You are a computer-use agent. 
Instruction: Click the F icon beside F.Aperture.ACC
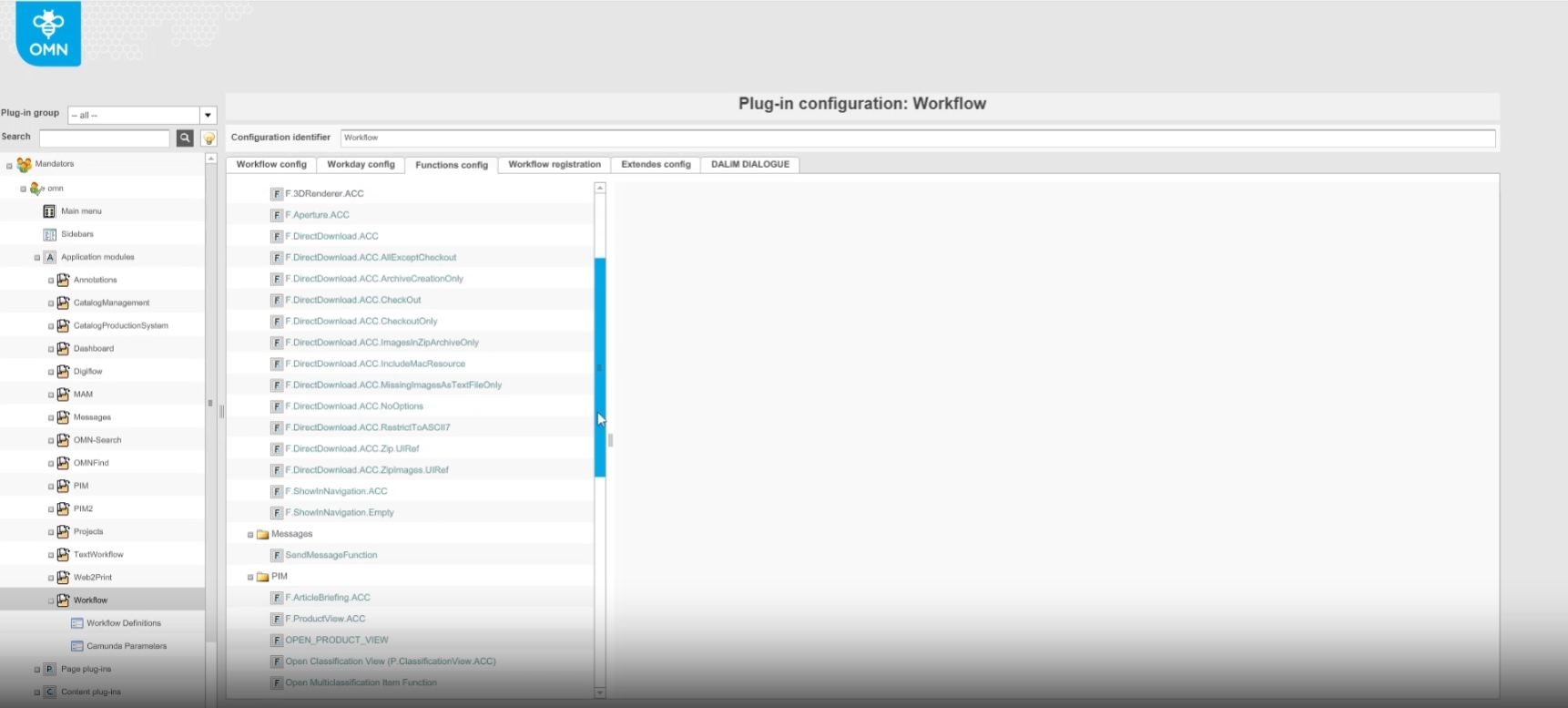277,215
